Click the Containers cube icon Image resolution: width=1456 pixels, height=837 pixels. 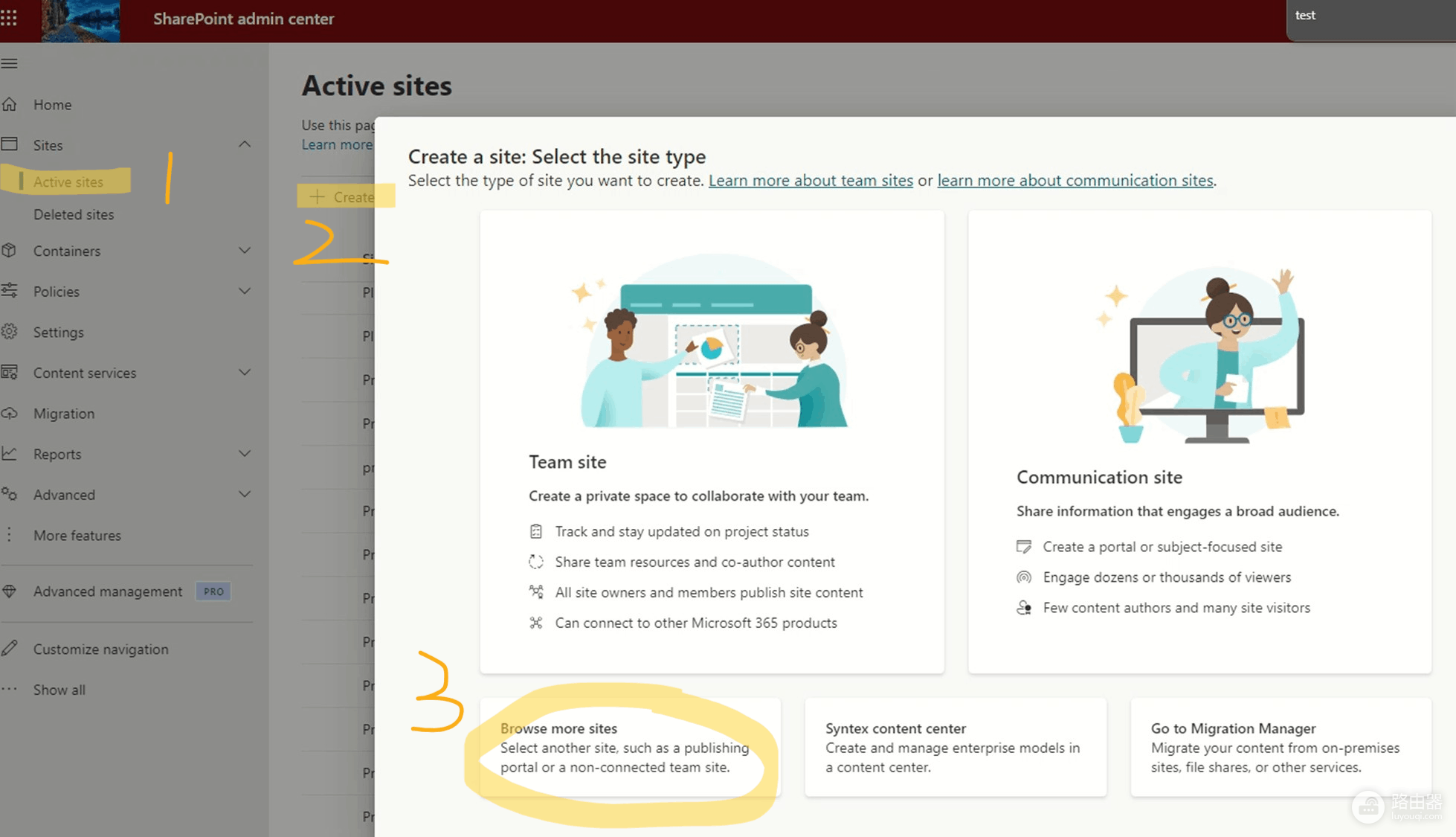click(9, 251)
